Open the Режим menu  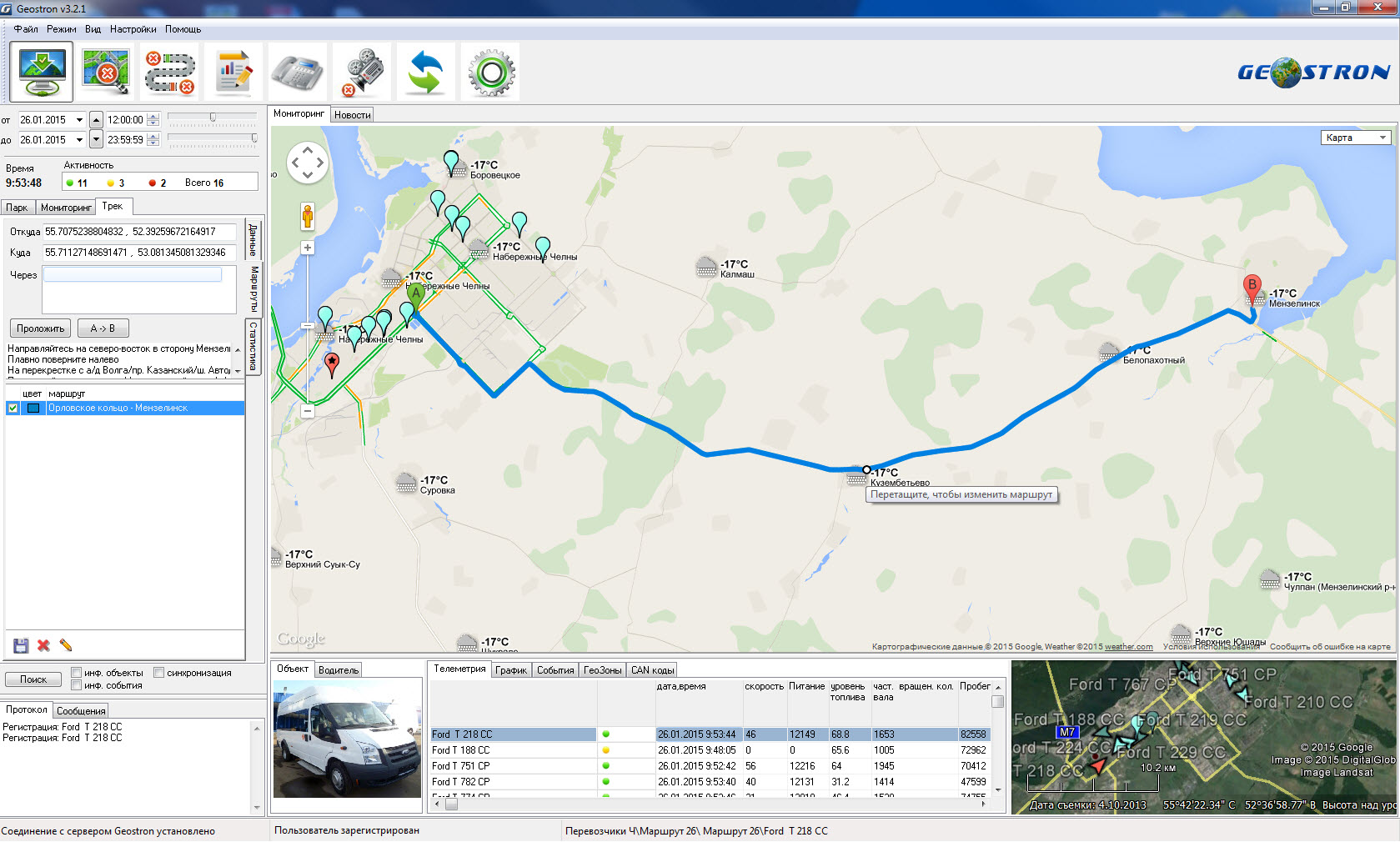[x=62, y=29]
